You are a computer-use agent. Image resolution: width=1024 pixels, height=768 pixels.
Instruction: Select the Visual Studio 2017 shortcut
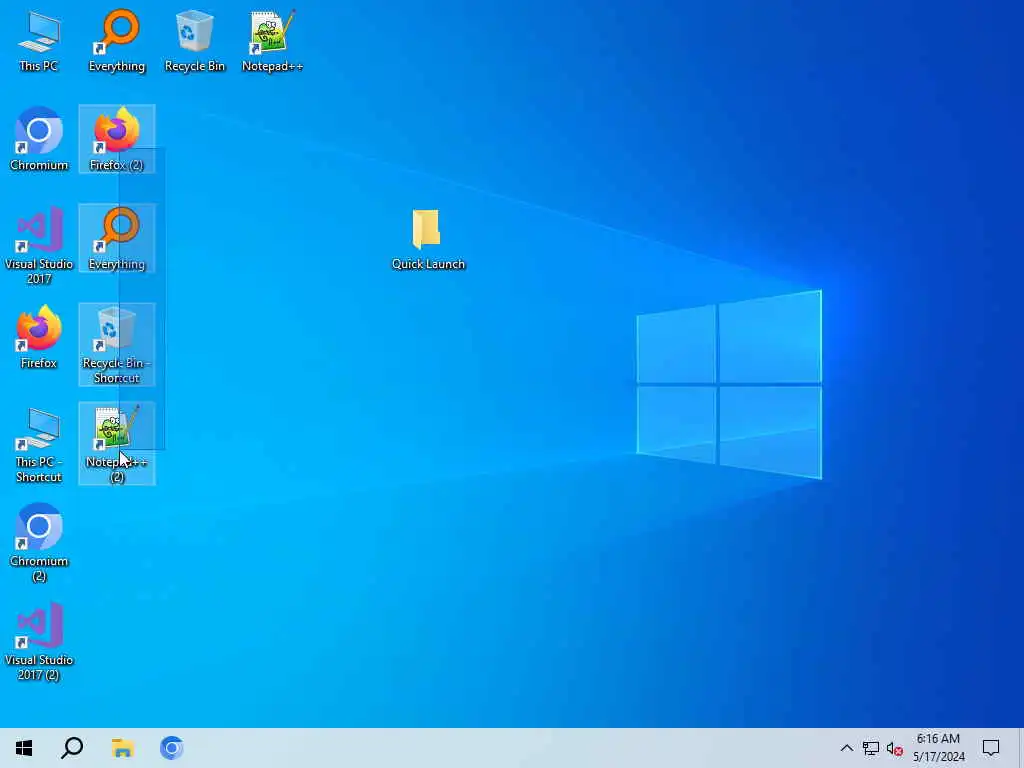pos(39,246)
